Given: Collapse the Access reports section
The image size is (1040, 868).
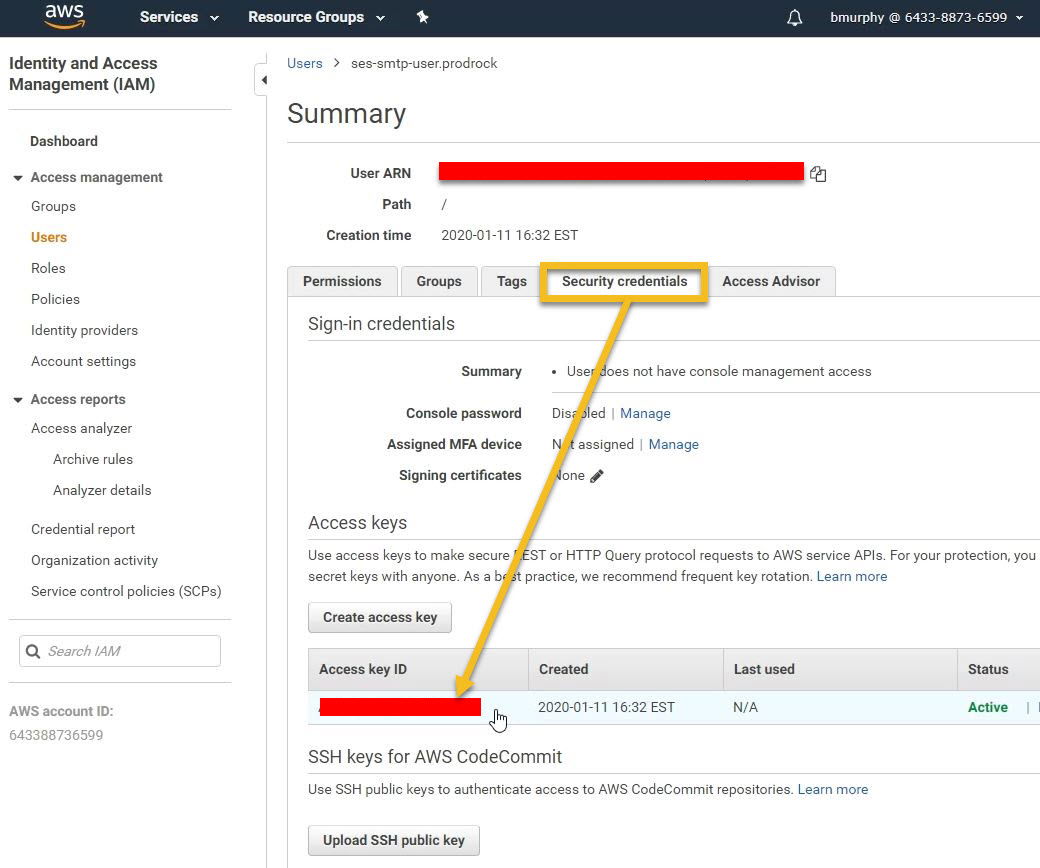Looking at the screenshot, I should pos(18,400).
